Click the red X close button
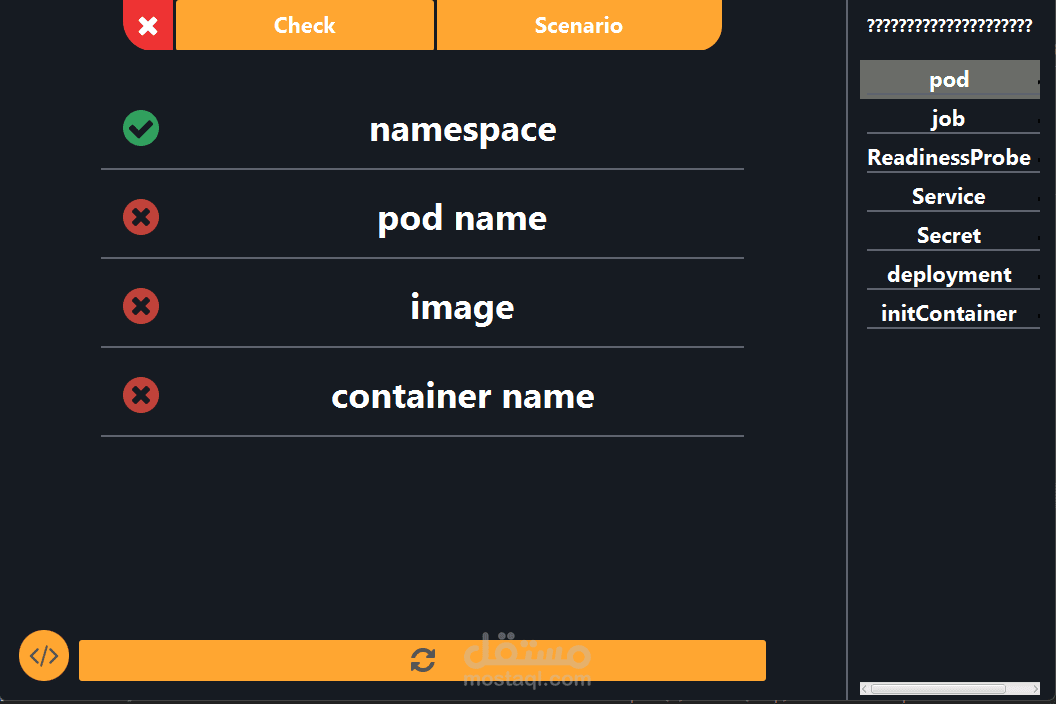 (x=148, y=25)
